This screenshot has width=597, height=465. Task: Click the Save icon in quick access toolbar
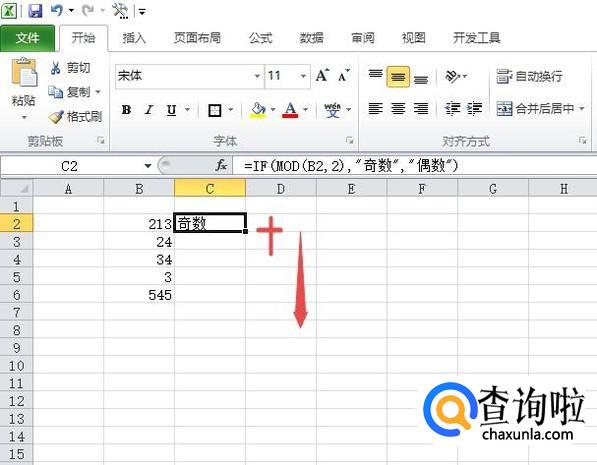[35, 10]
